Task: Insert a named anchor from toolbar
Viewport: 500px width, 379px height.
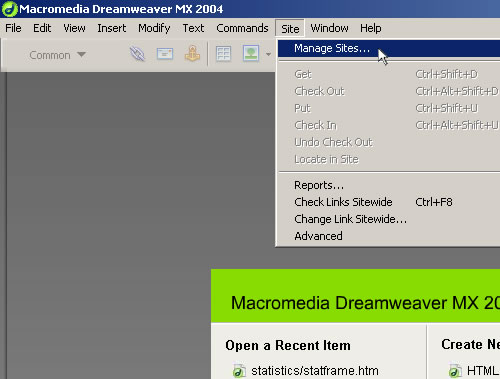Action: [x=192, y=54]
